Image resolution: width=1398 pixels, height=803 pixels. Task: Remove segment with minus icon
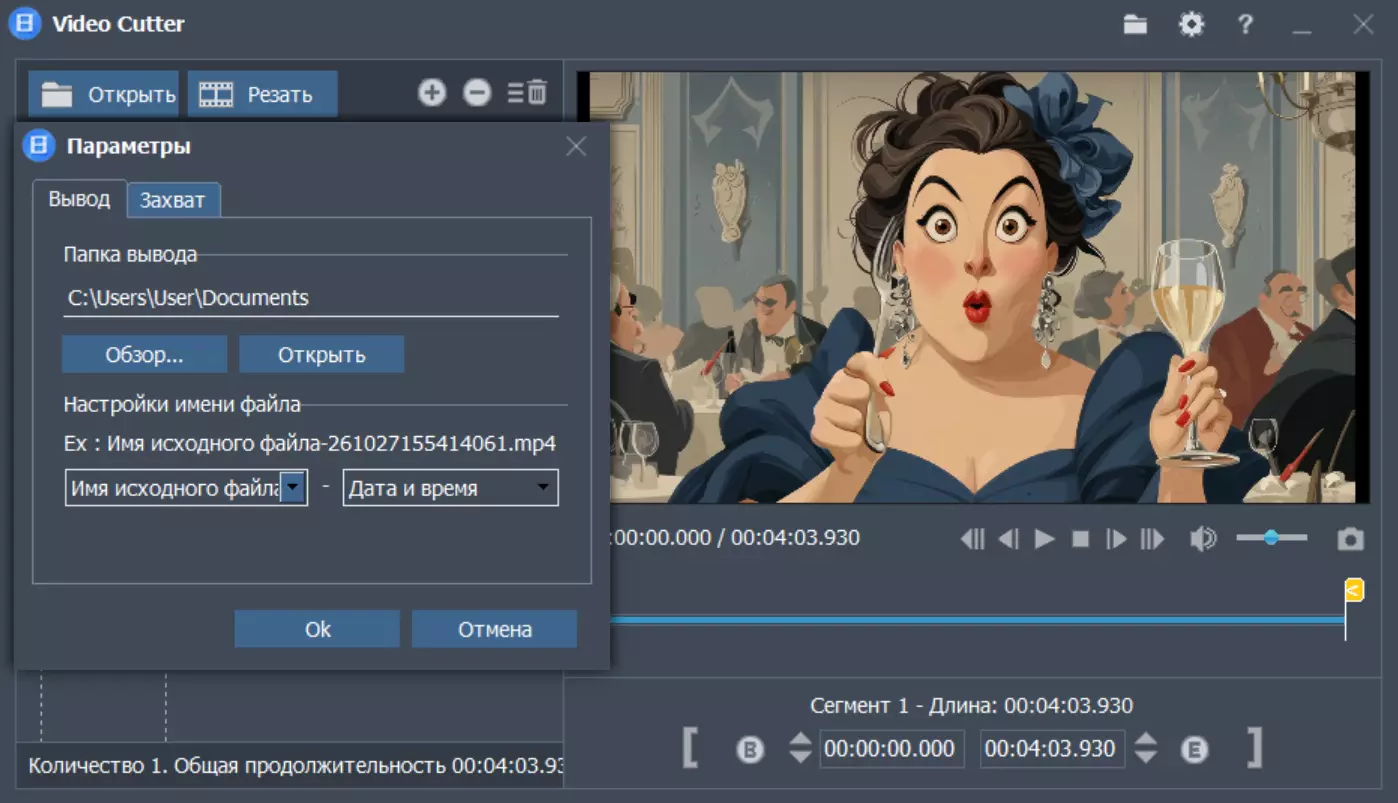point(477,93)
